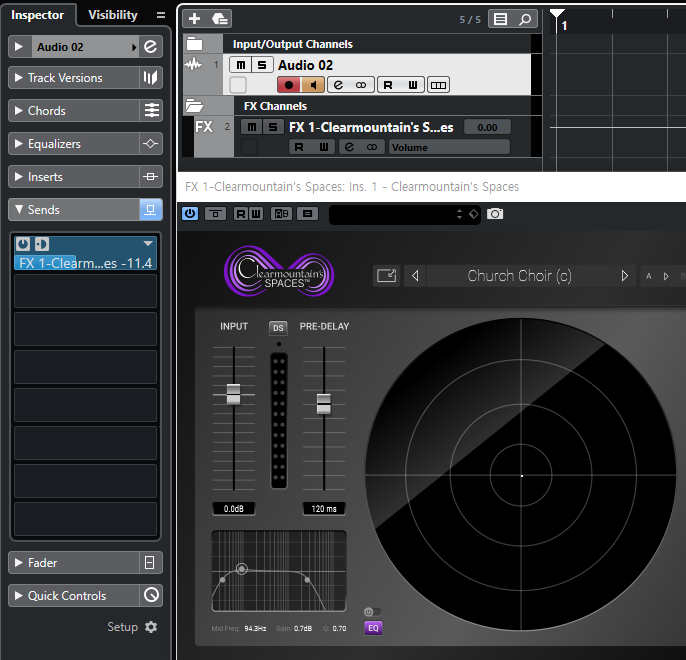This screenshot has width=686, height=660.
Task: Click the Find Tracks magnifier icon
Action: click(x=525, y=19)
